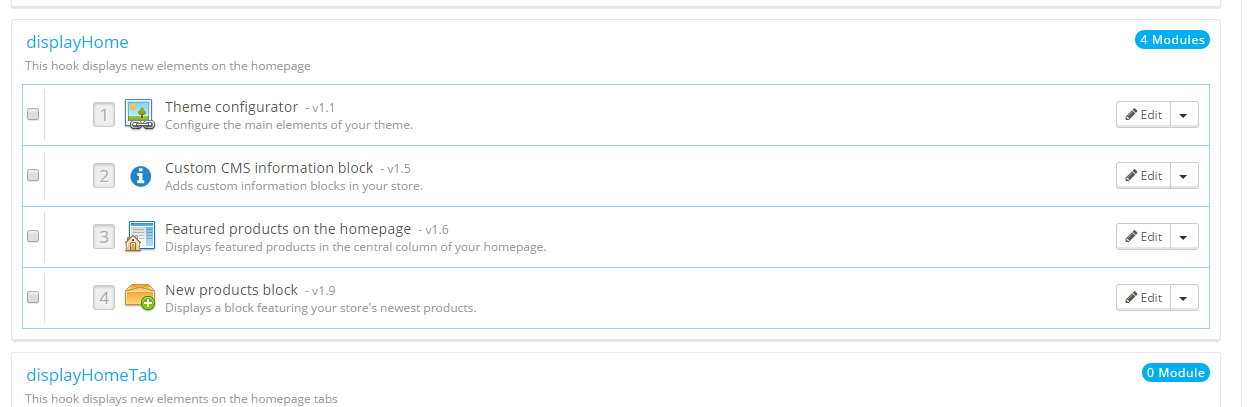
Task: Open the displayHome hook link
Action: 77,42
